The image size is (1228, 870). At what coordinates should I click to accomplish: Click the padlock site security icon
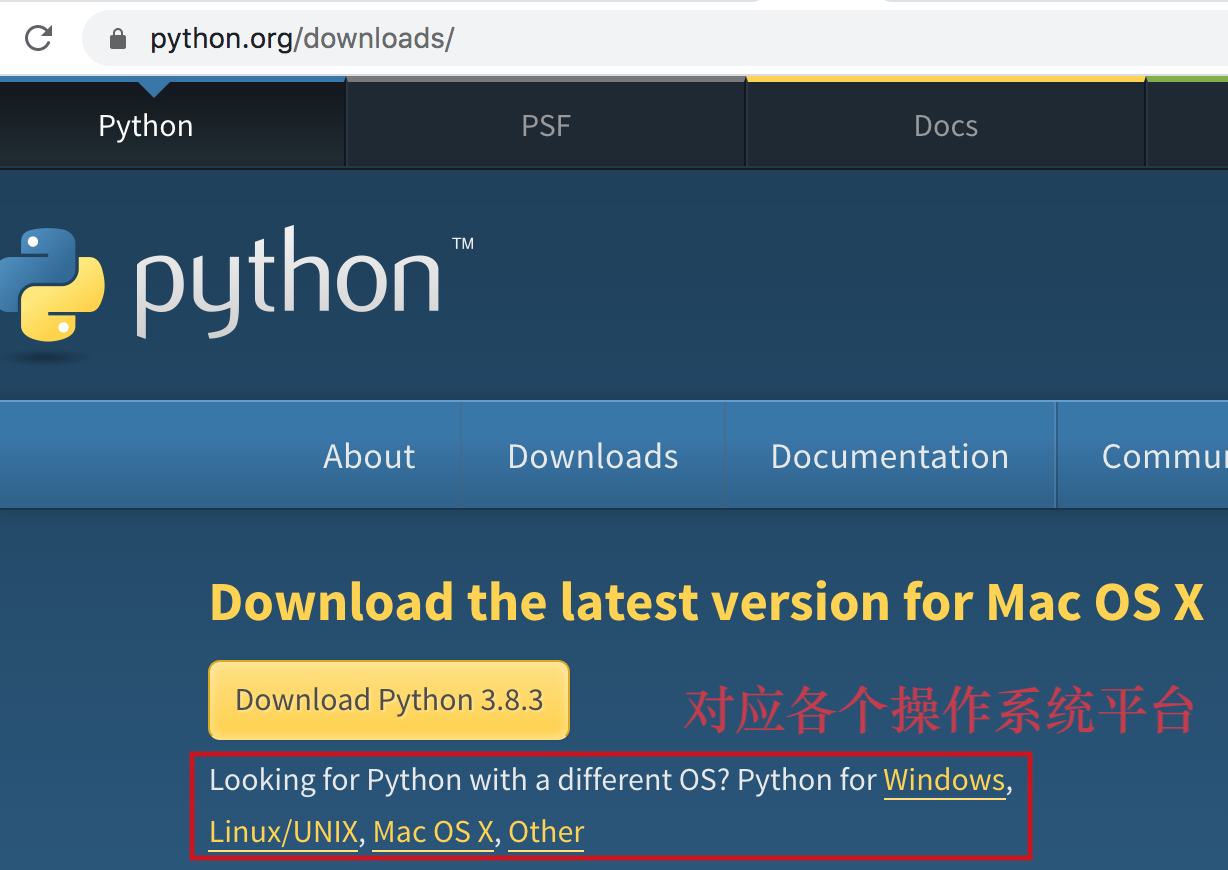pos(117,38)
